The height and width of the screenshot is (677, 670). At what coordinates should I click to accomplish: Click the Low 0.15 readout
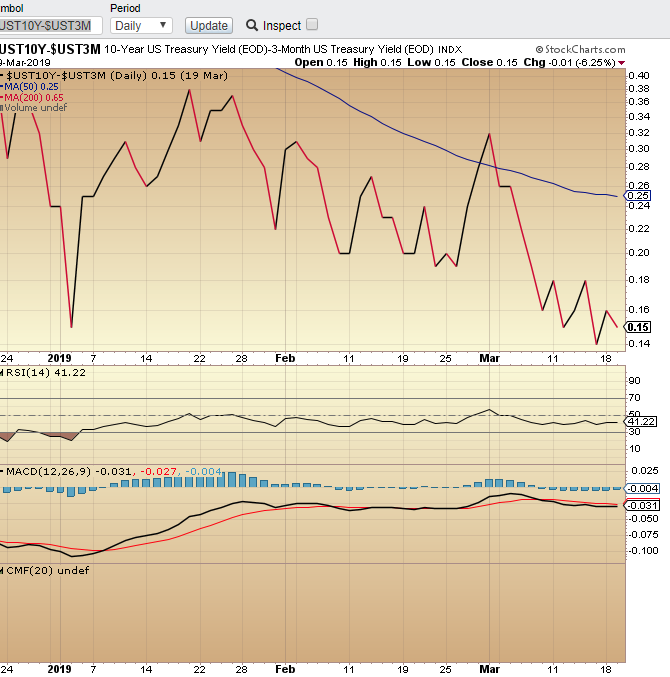point(431,62)
